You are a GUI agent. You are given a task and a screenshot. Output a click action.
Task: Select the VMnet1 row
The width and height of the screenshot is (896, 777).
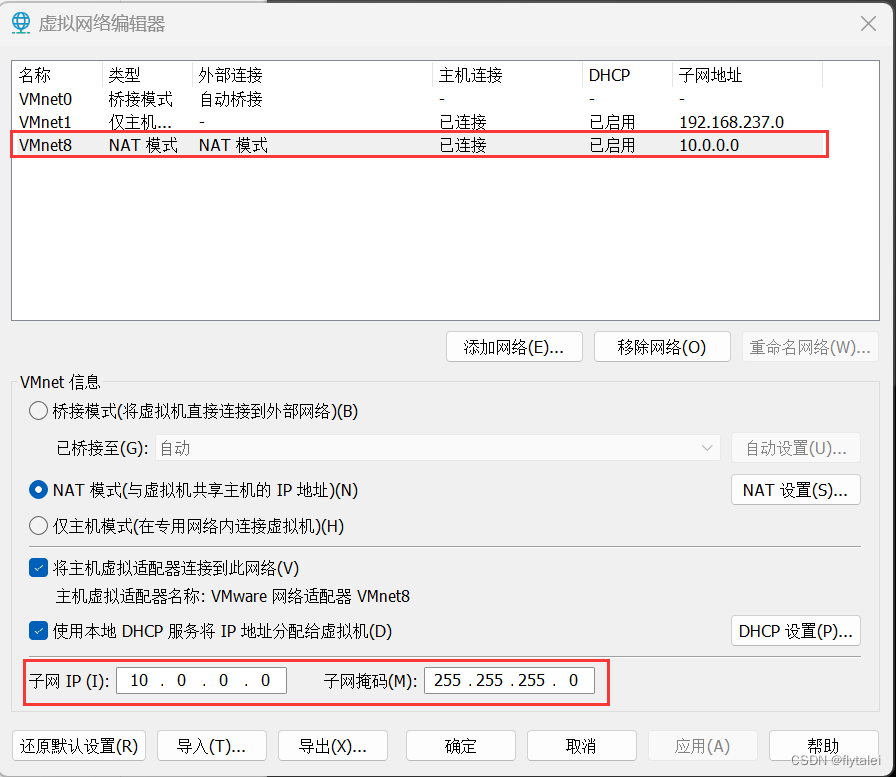pos(419,122)
